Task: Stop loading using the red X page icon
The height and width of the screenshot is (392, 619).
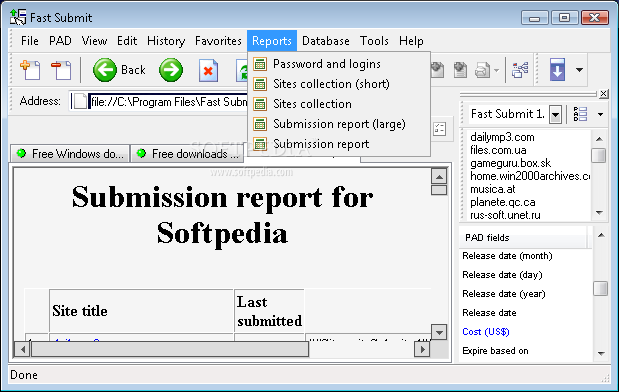Action: (x=208, y=70)
